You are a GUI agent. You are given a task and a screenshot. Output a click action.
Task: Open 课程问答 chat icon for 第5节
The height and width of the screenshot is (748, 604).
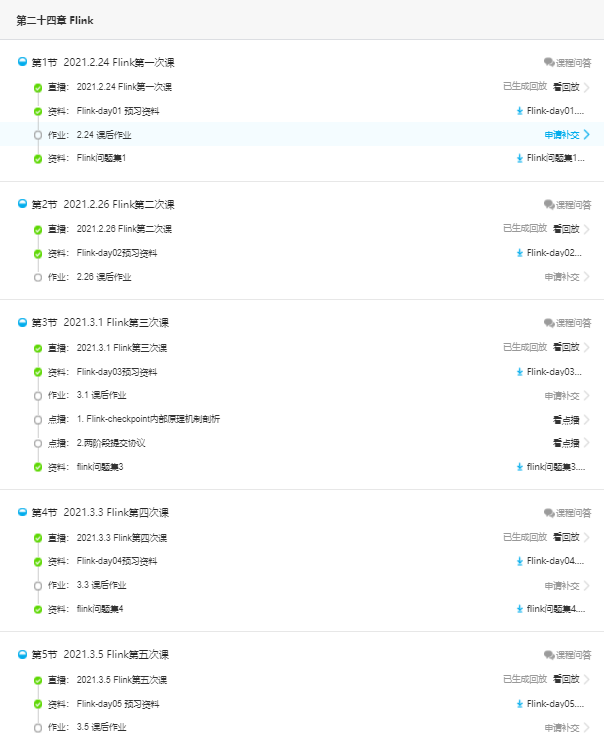(x=549, y=654)
